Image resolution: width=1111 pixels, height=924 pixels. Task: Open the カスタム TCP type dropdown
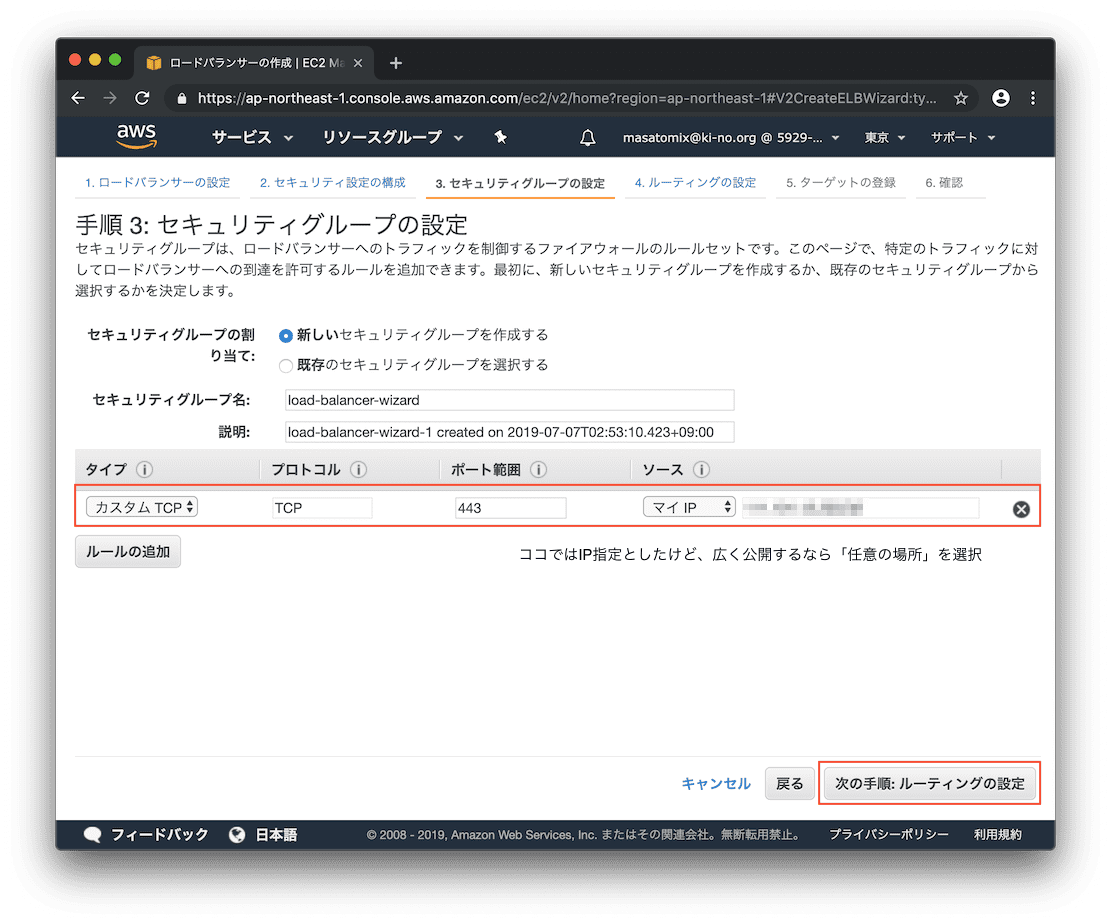pos(142,507)
